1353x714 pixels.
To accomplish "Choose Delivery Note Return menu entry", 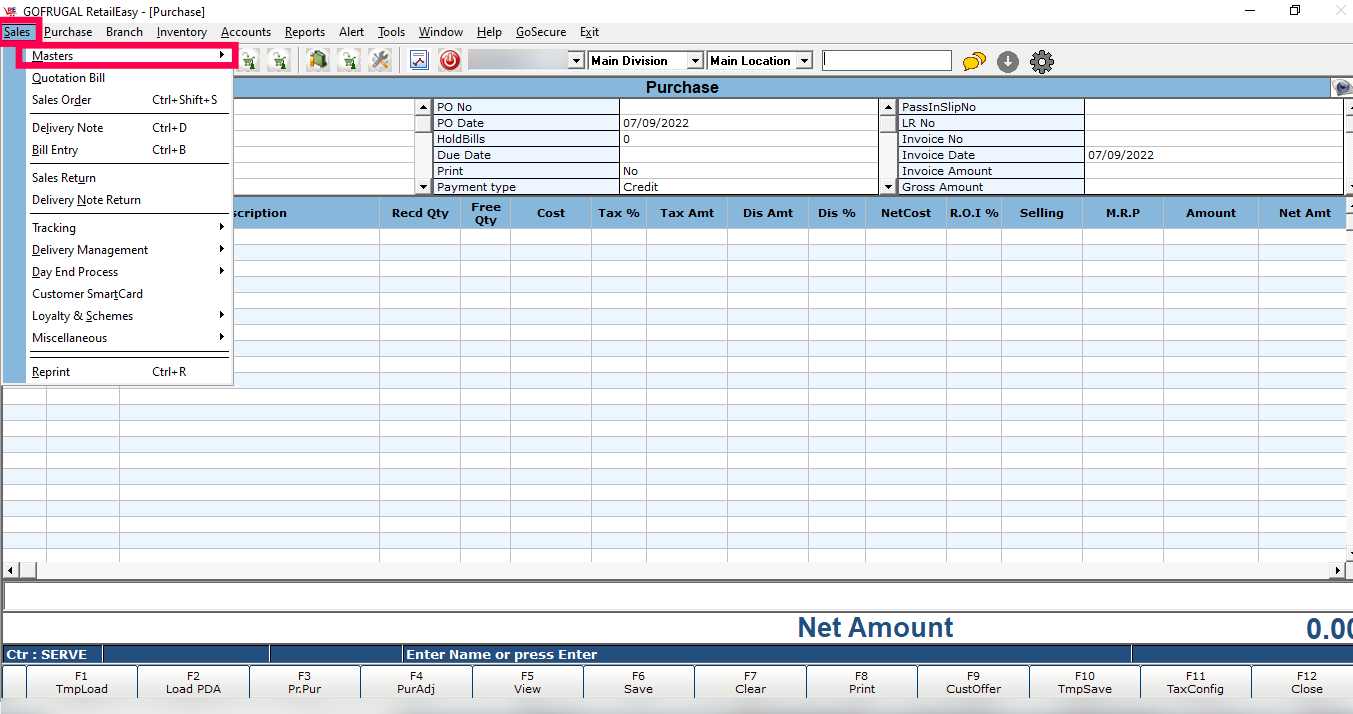I will click(86, 200).
